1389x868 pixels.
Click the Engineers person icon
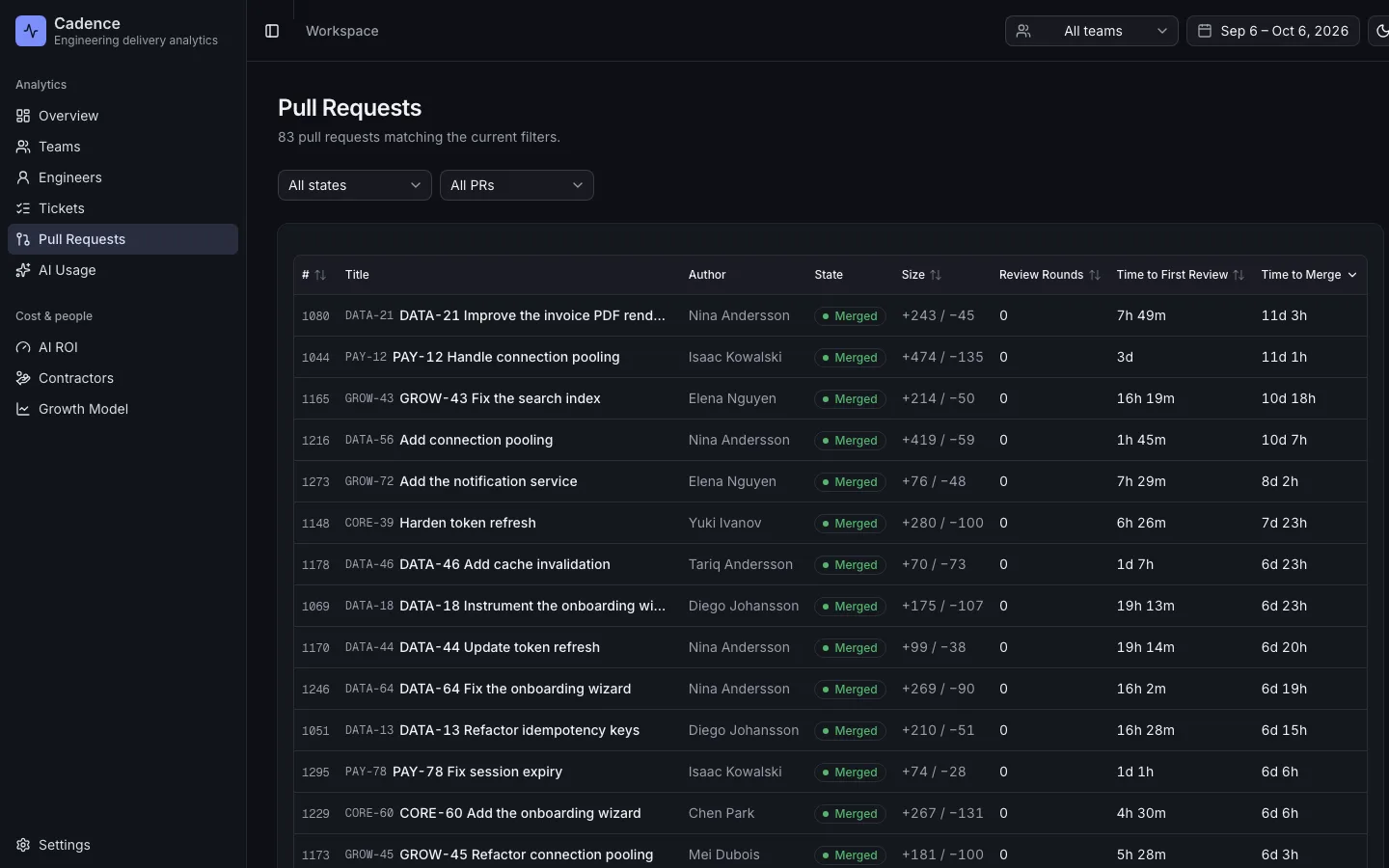click(23, 177)
